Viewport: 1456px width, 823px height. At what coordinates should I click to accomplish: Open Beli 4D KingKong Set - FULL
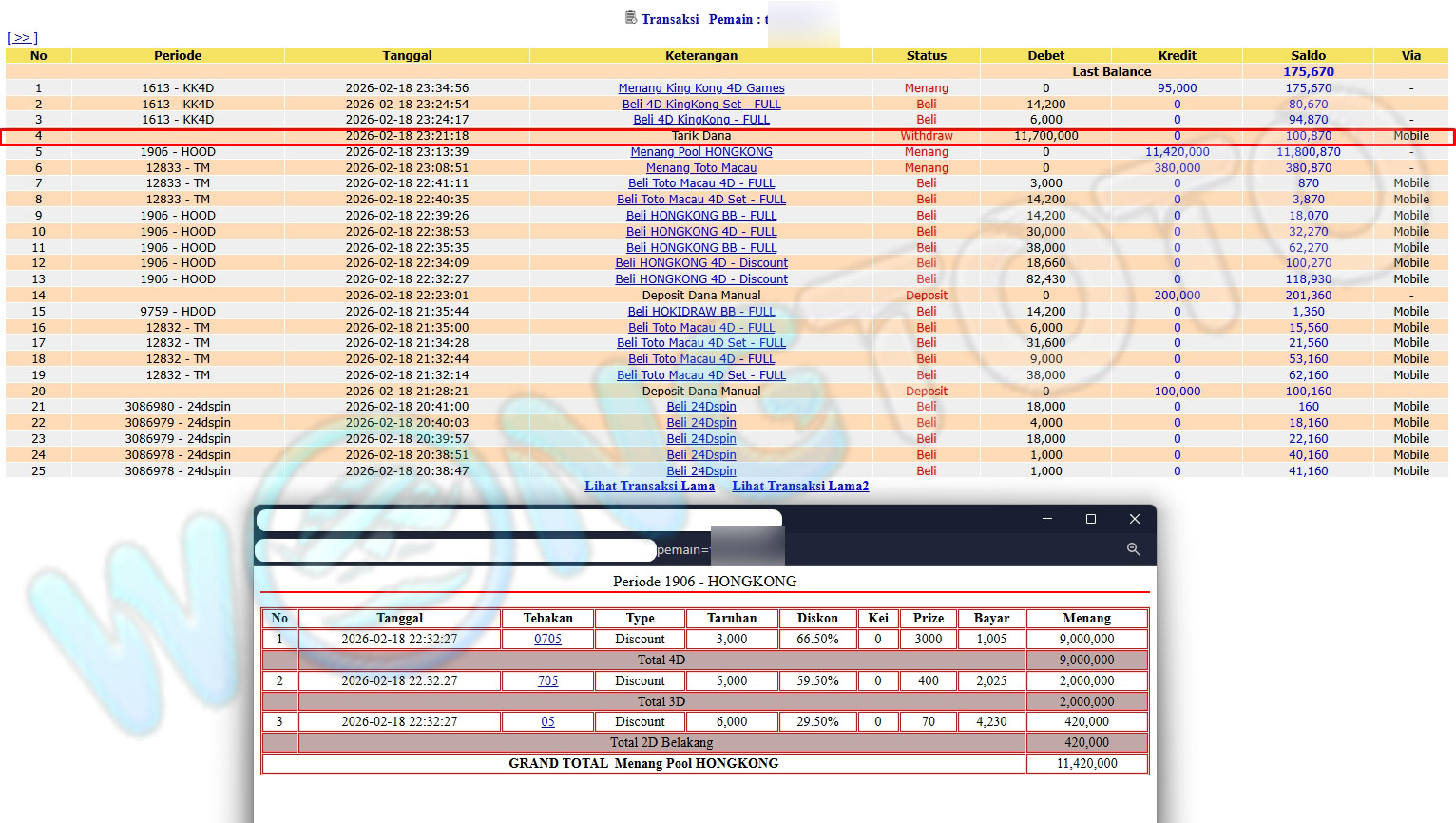tap(700, 105)
